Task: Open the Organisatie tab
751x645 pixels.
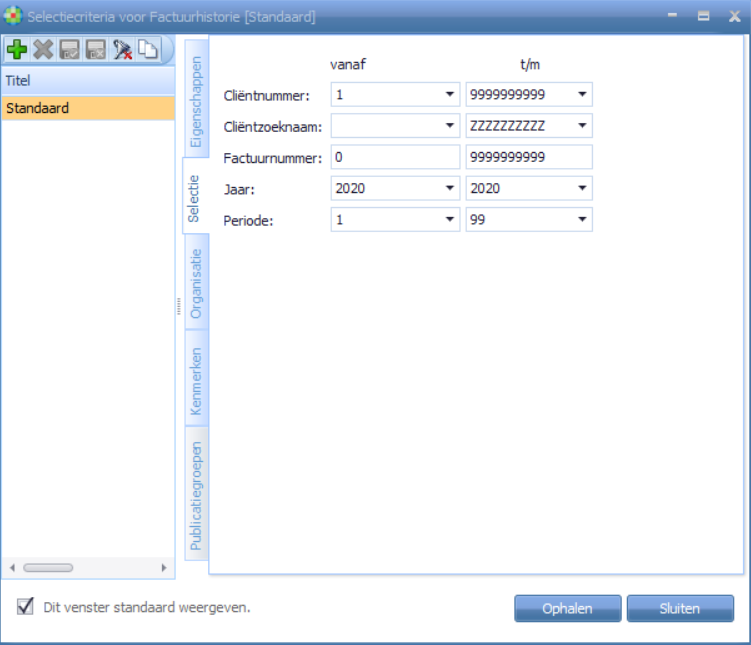Action: click(196, 283)
